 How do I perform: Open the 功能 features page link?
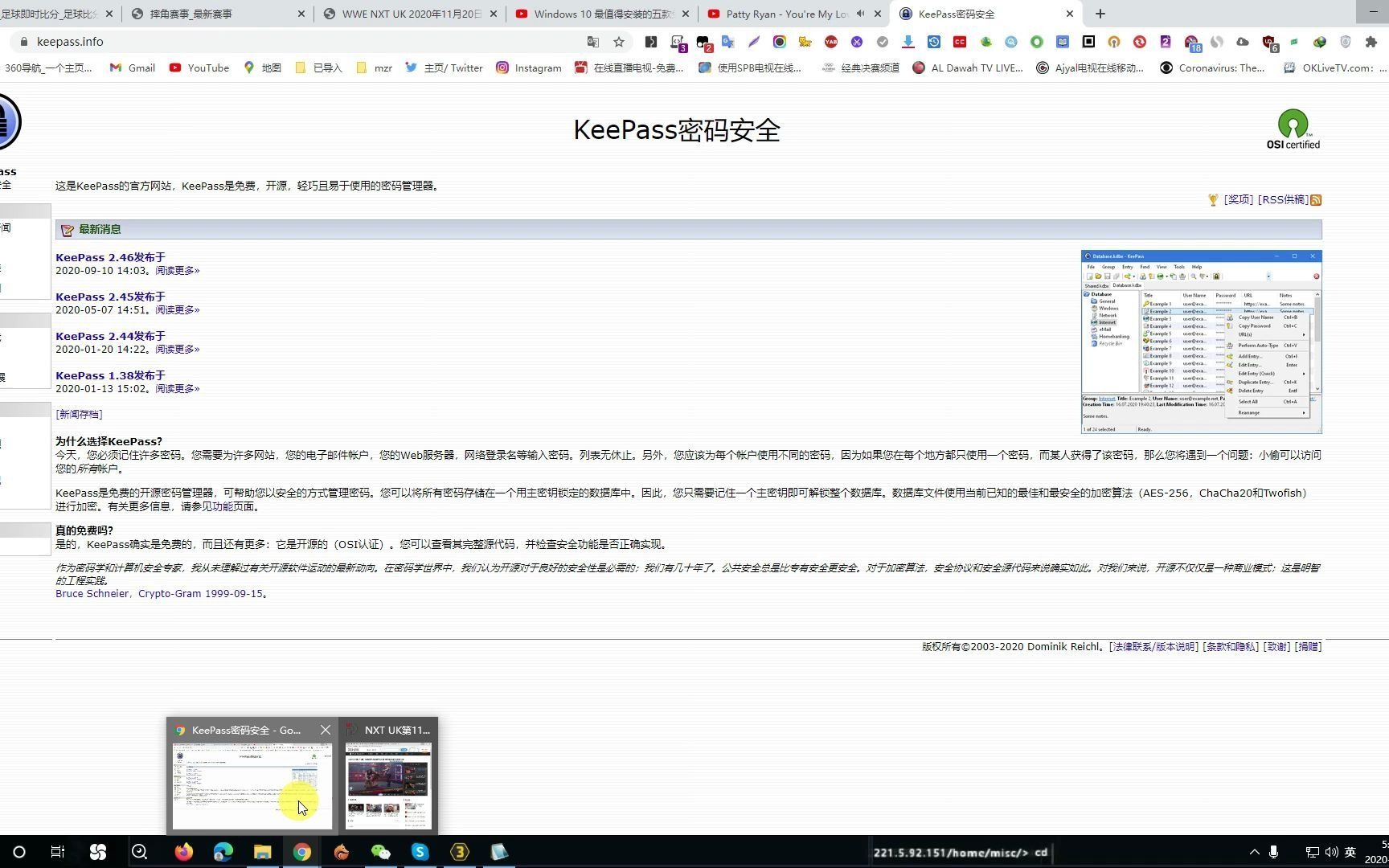pos(223,507)
